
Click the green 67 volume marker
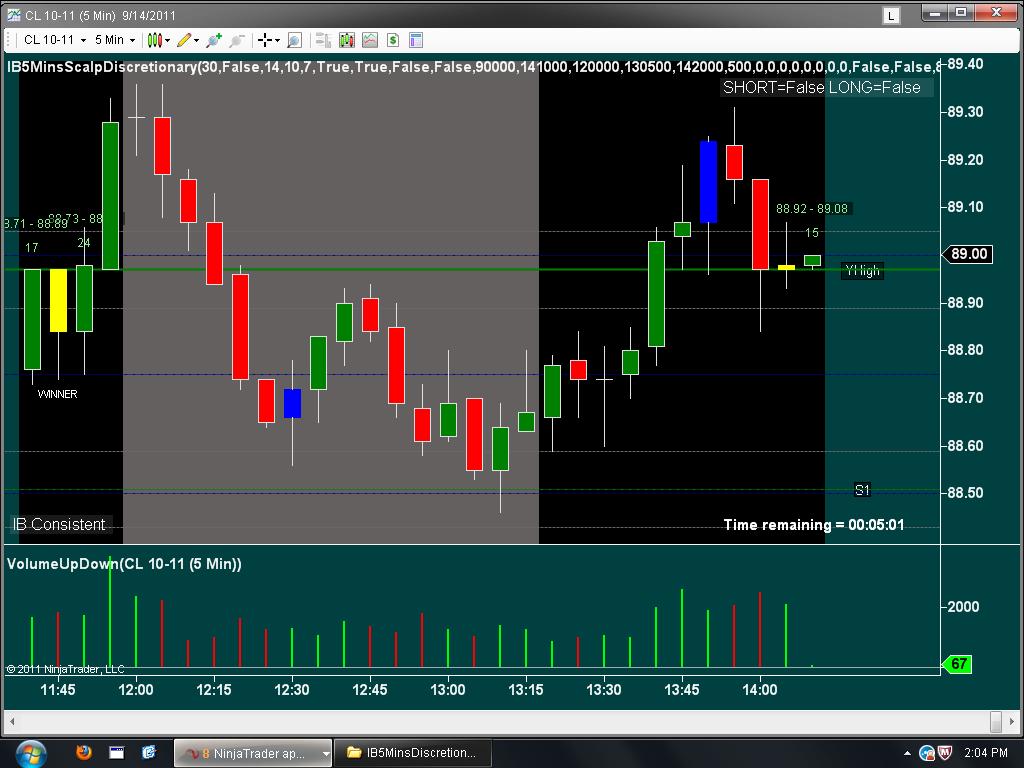[958, 664]
